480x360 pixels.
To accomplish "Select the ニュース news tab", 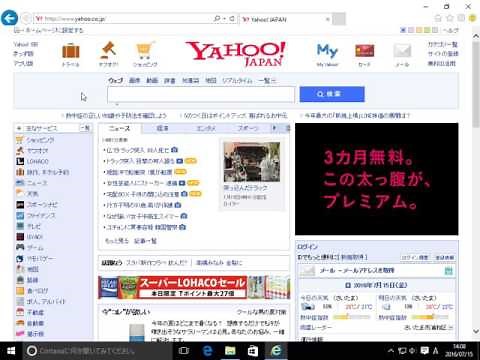I will point(119,128).
